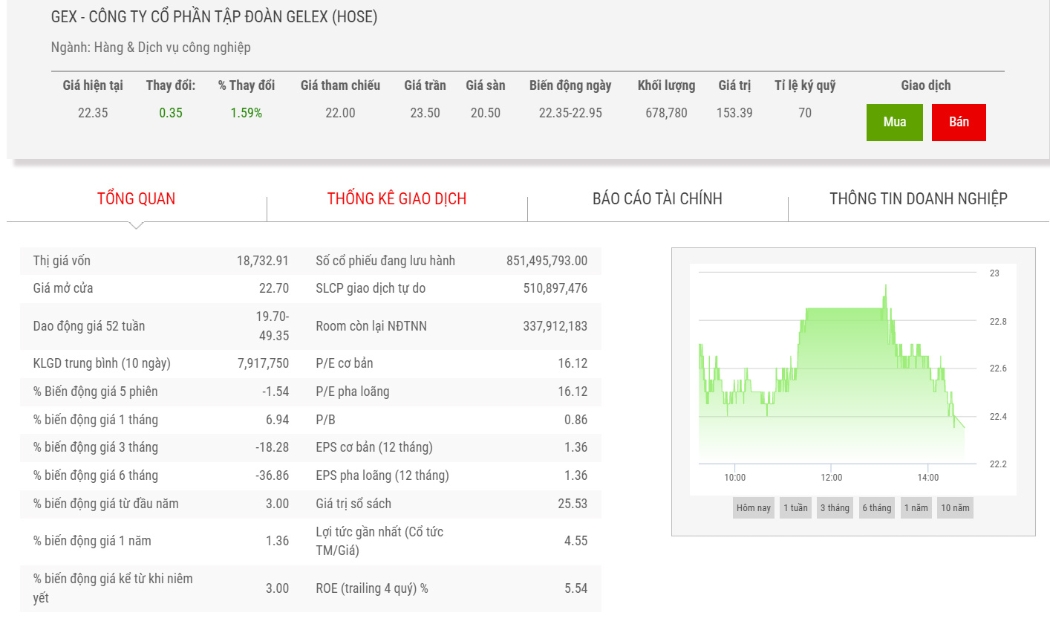This screenshot has height=630, width=1050.
Task: Click the average volume value 7,917,750
Action: [x=263, y=364]
